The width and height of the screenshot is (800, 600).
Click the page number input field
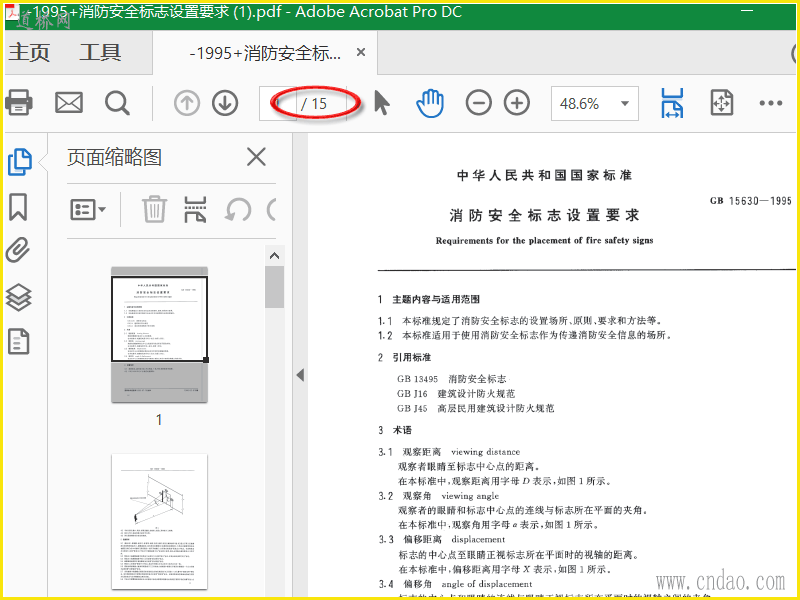coord(278,104)
